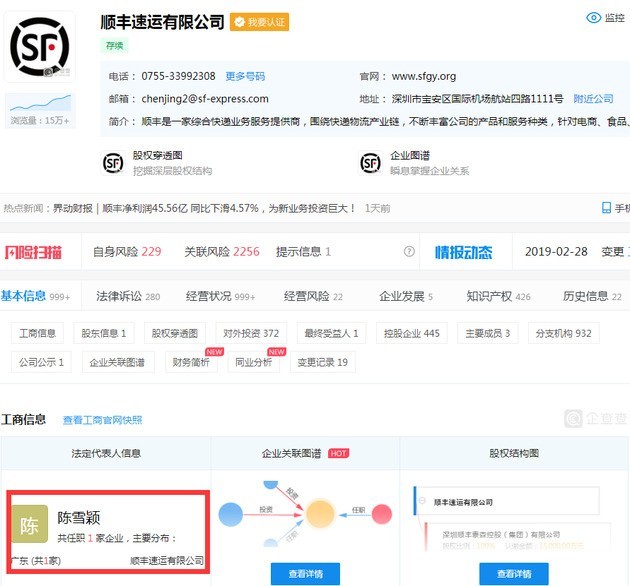Open the 更多号码 link
This screenshot has width=630, height=586.
(x=245, y=76)
